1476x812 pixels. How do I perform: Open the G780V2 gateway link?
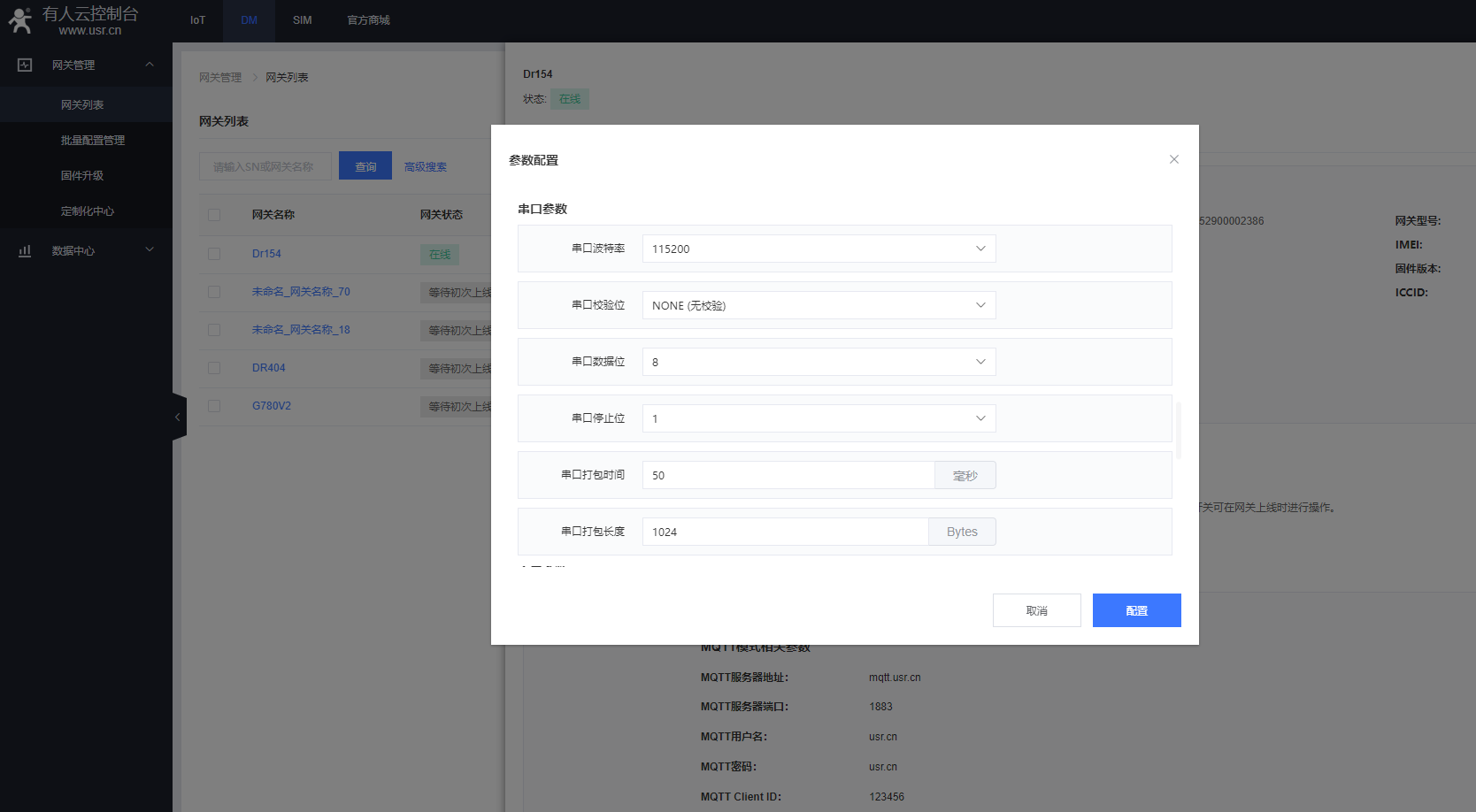click(x=272, y=406)
